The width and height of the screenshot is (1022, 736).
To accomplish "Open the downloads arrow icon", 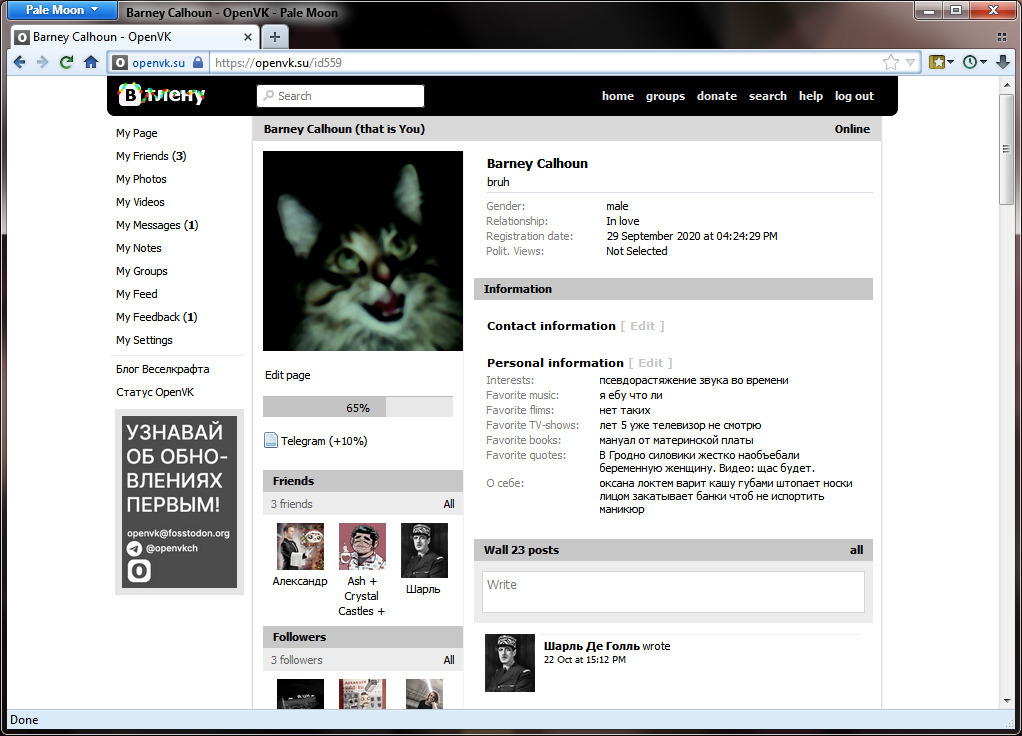I will (1003, 62).
